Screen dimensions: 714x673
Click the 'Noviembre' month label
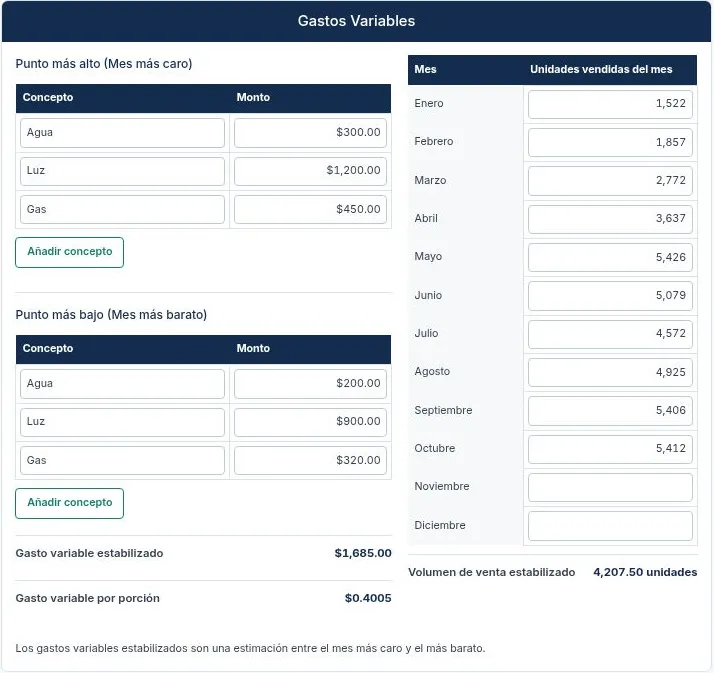coord(442,486)
